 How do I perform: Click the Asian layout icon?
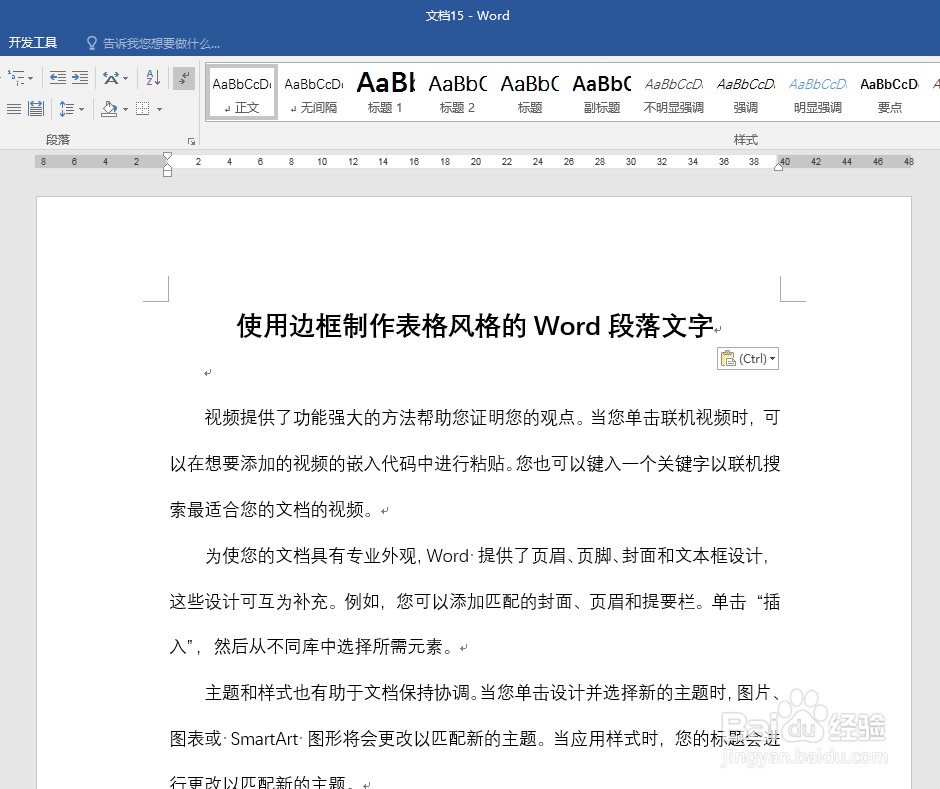point(111,78)
